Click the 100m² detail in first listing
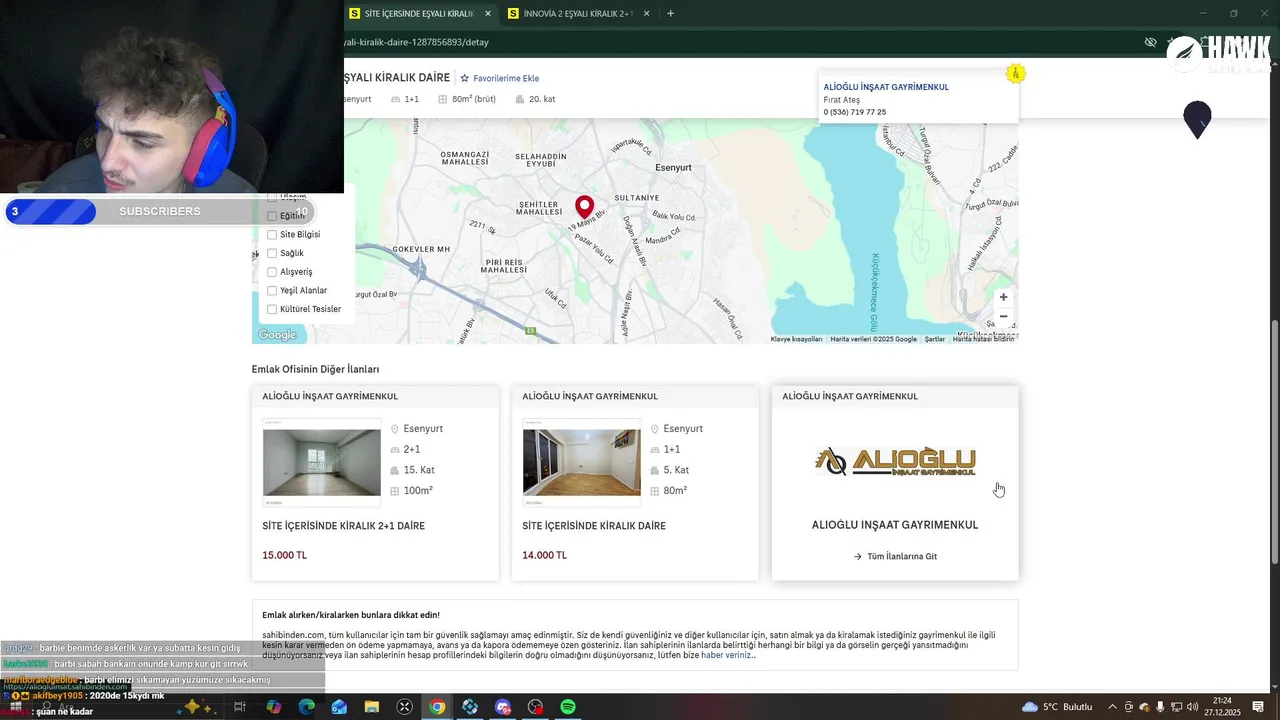Viewport: 1280px width, 720px height. pyautogui.click(x=418, y=491)
